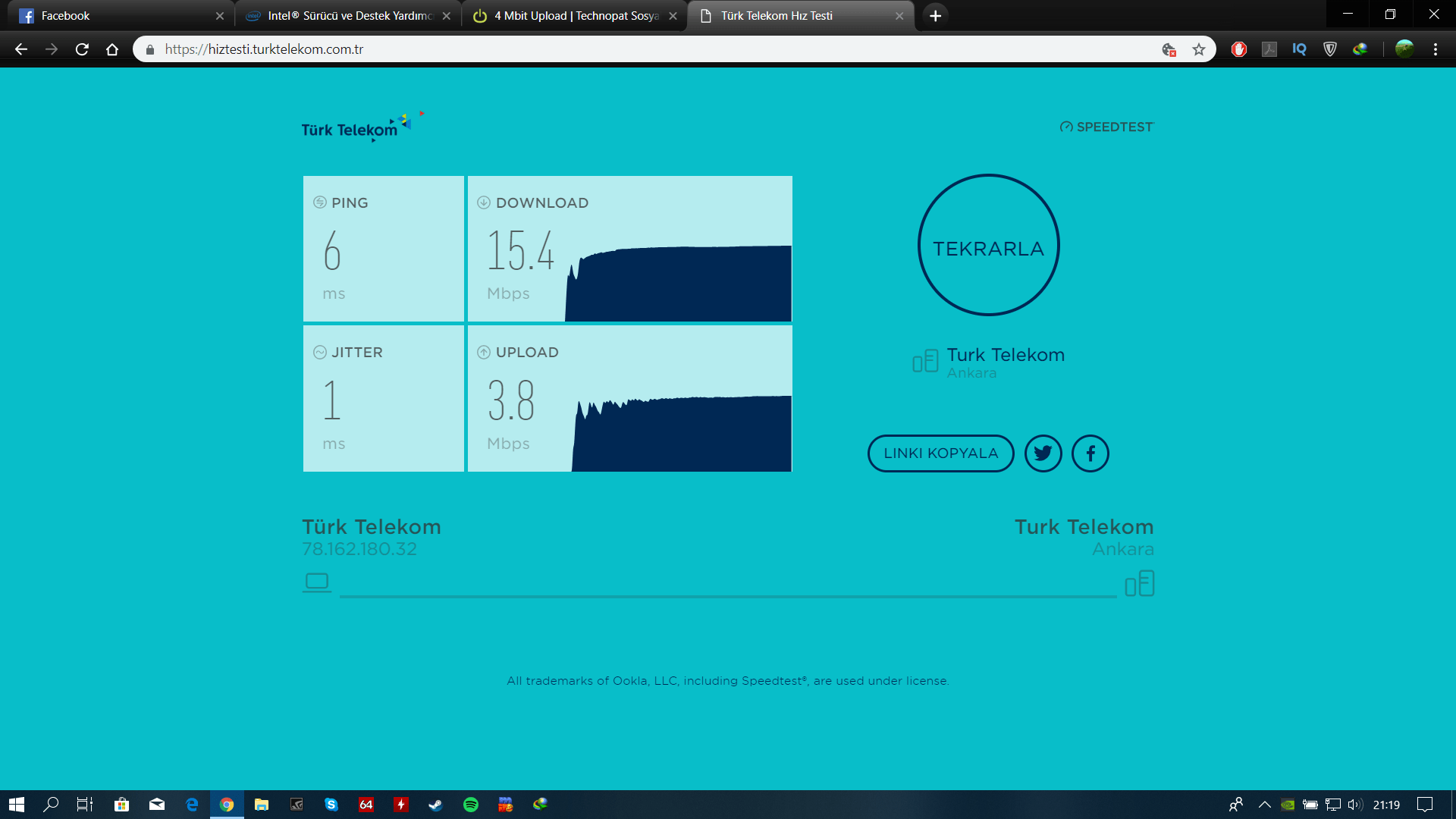Click the Turk Telekom Ankara server selector
1456x819 pixels.
point(989,362)
